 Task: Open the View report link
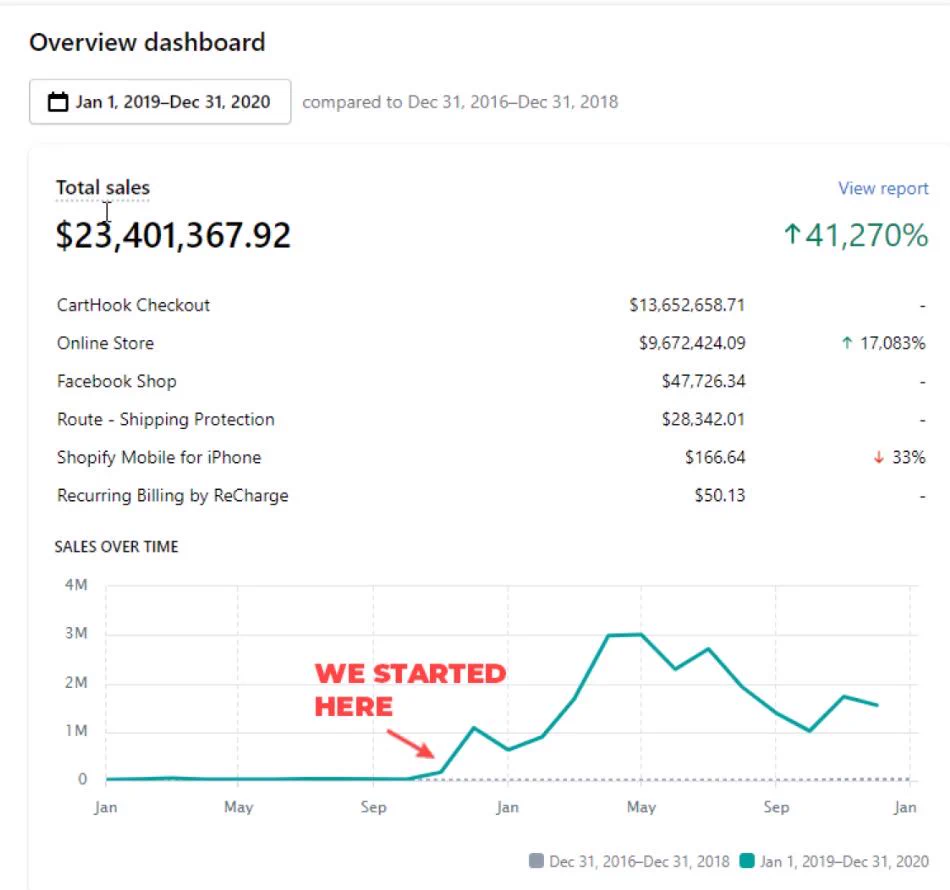coord(883,188)
